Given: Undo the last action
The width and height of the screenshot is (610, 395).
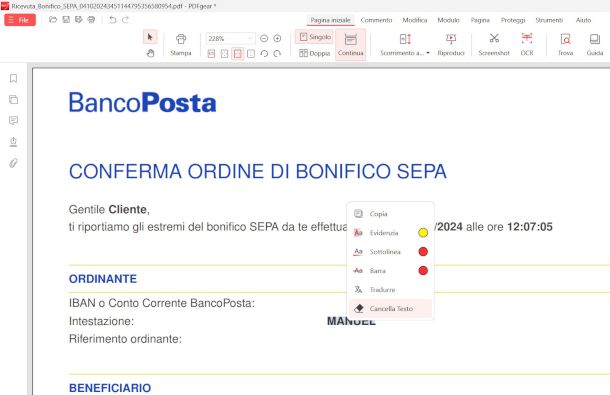Looking at the screenshot, I should click(113, 20).
